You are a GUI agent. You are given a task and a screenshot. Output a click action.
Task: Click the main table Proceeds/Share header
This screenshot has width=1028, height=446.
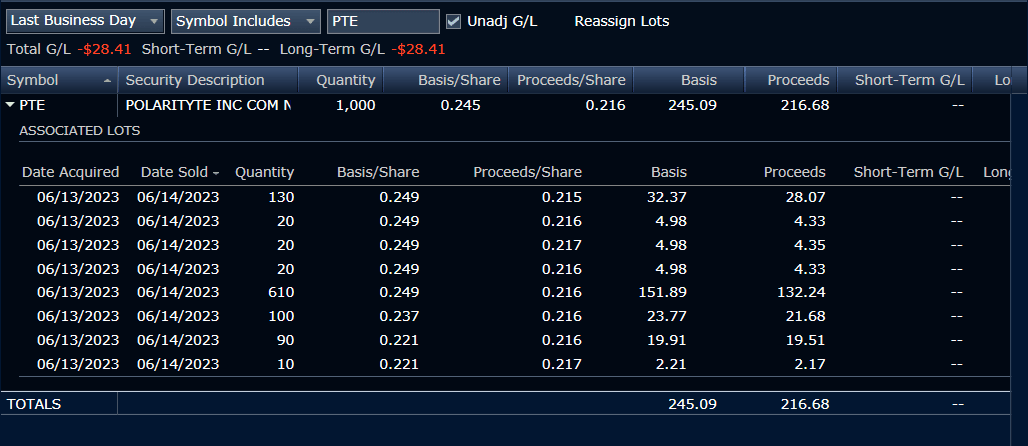[571, 80]
